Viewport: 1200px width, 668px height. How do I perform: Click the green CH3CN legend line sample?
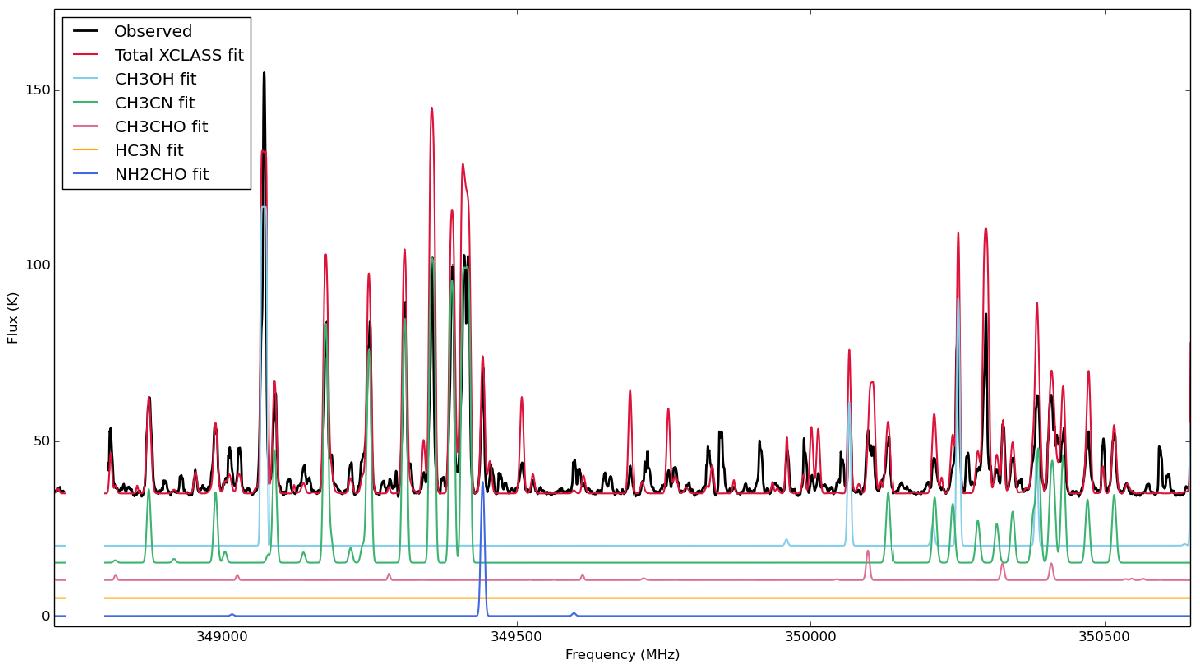(x=86, y=102)
